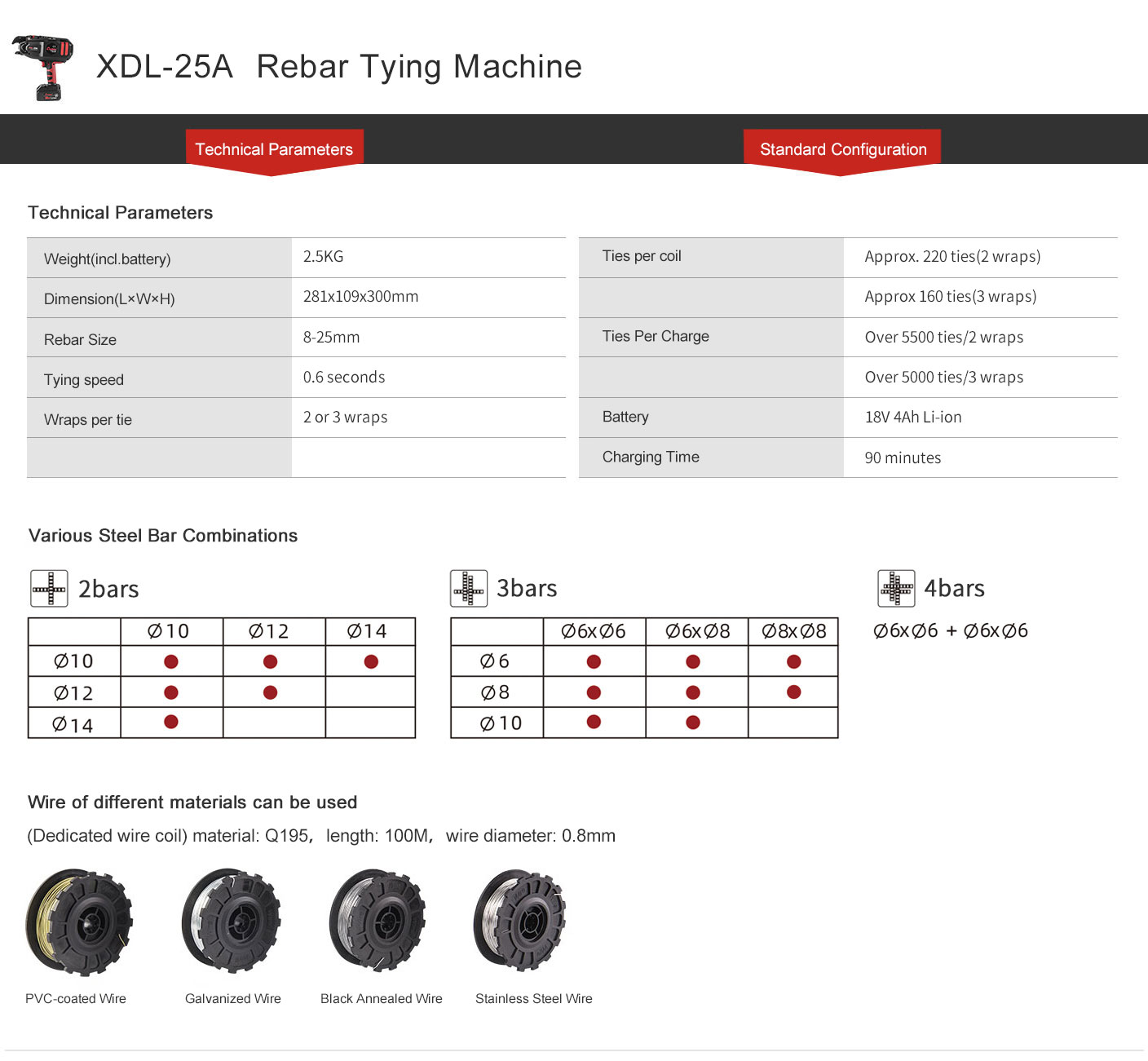Click 'Over 5000 ties/3 wraps' value
This screenshot has width=1148, height=1061.
(x=944, y=378)
